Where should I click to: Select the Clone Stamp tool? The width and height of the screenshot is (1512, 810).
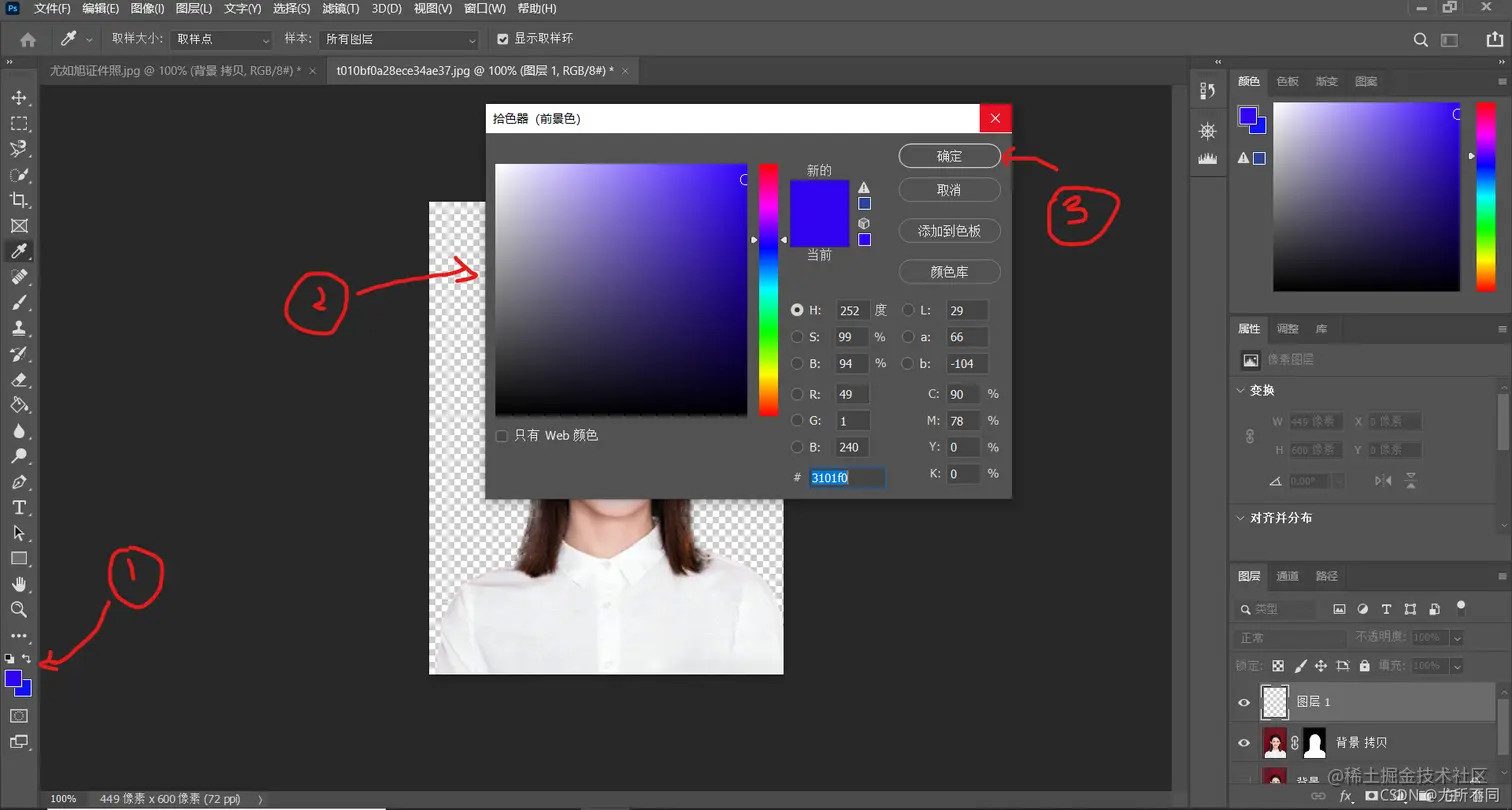[x=19, y=328]
